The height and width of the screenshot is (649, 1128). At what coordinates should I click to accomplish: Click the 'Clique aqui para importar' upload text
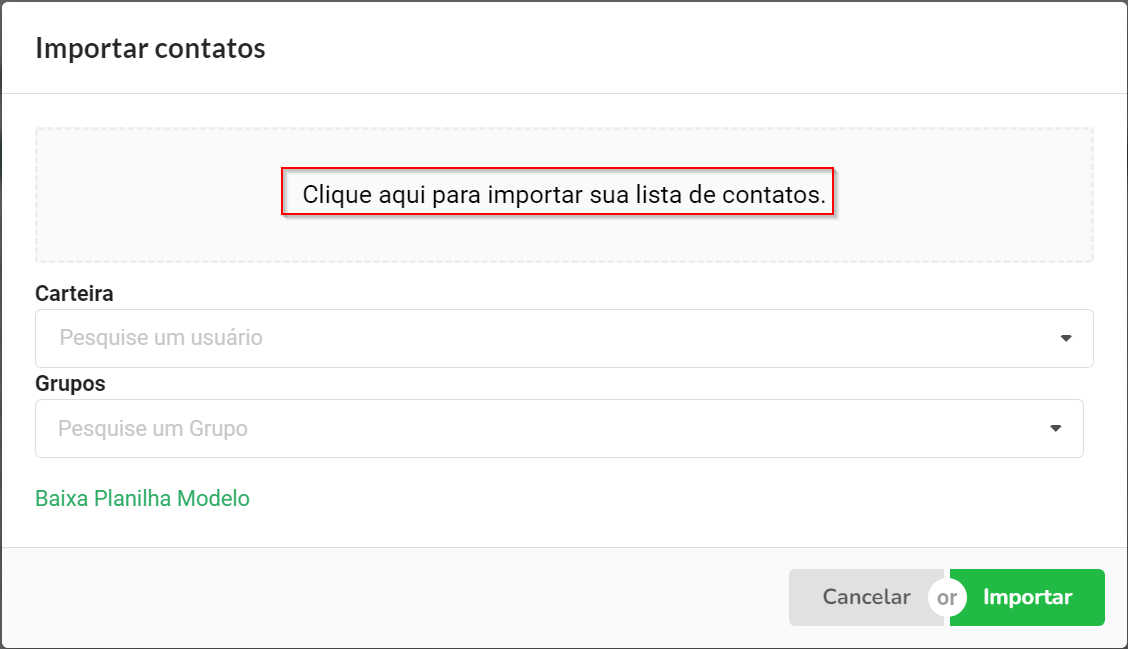pos(564,194)
